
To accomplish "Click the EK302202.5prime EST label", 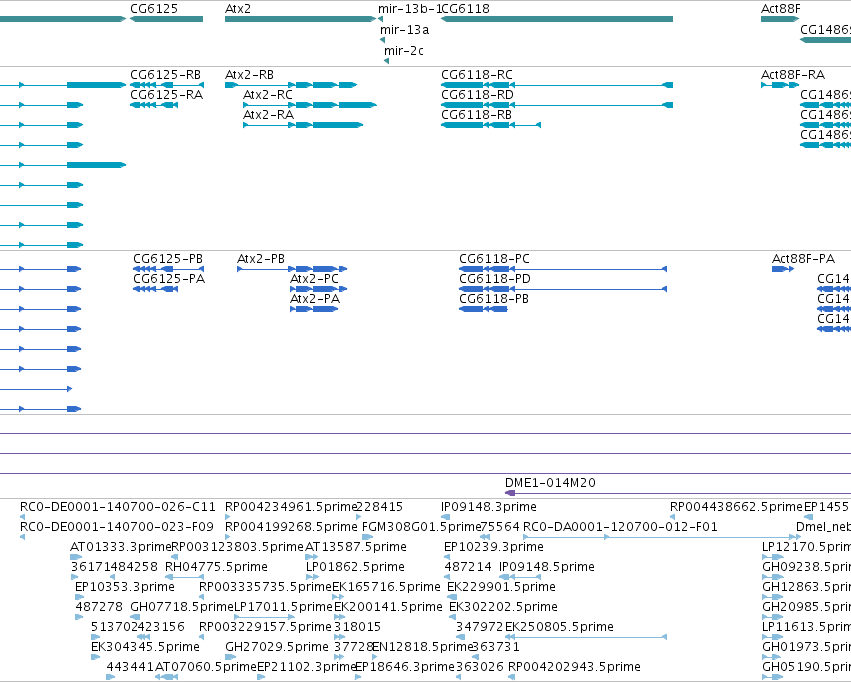I will 503,607.
